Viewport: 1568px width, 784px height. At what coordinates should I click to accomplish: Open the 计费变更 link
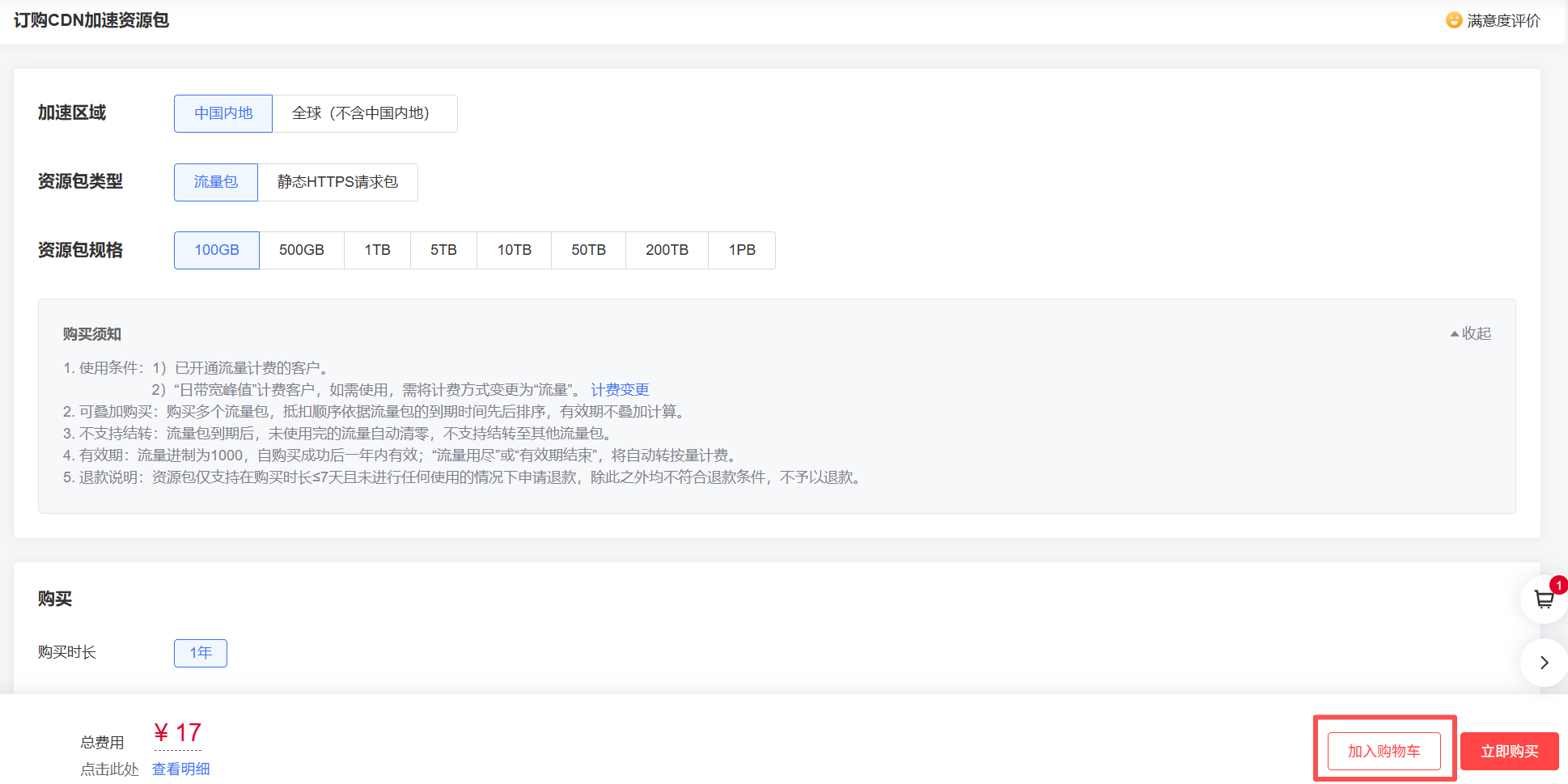click(620, 389)
